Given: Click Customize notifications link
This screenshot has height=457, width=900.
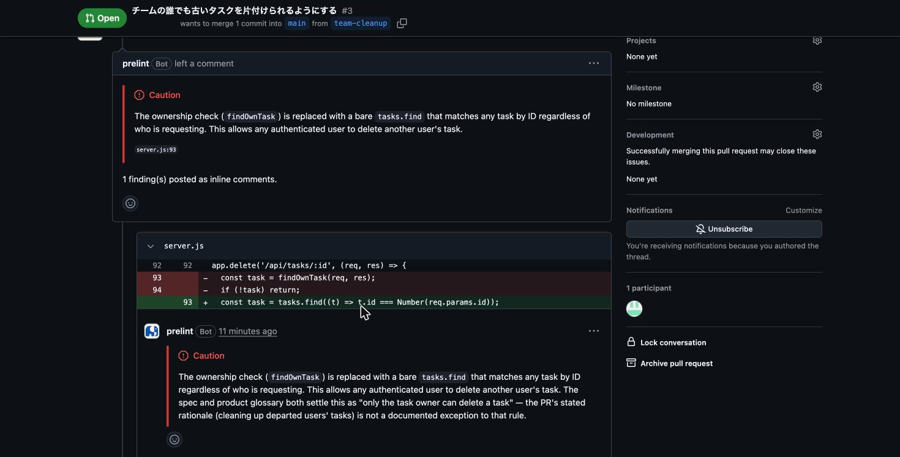Looking at the screenshot, I should (804, 211).
